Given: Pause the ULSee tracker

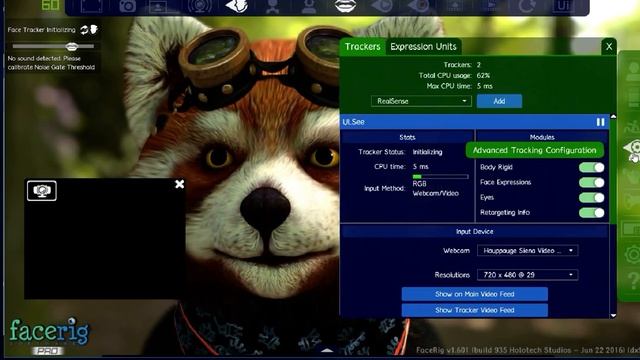Looking at the screenshot, I should click(x=600, y=122).
